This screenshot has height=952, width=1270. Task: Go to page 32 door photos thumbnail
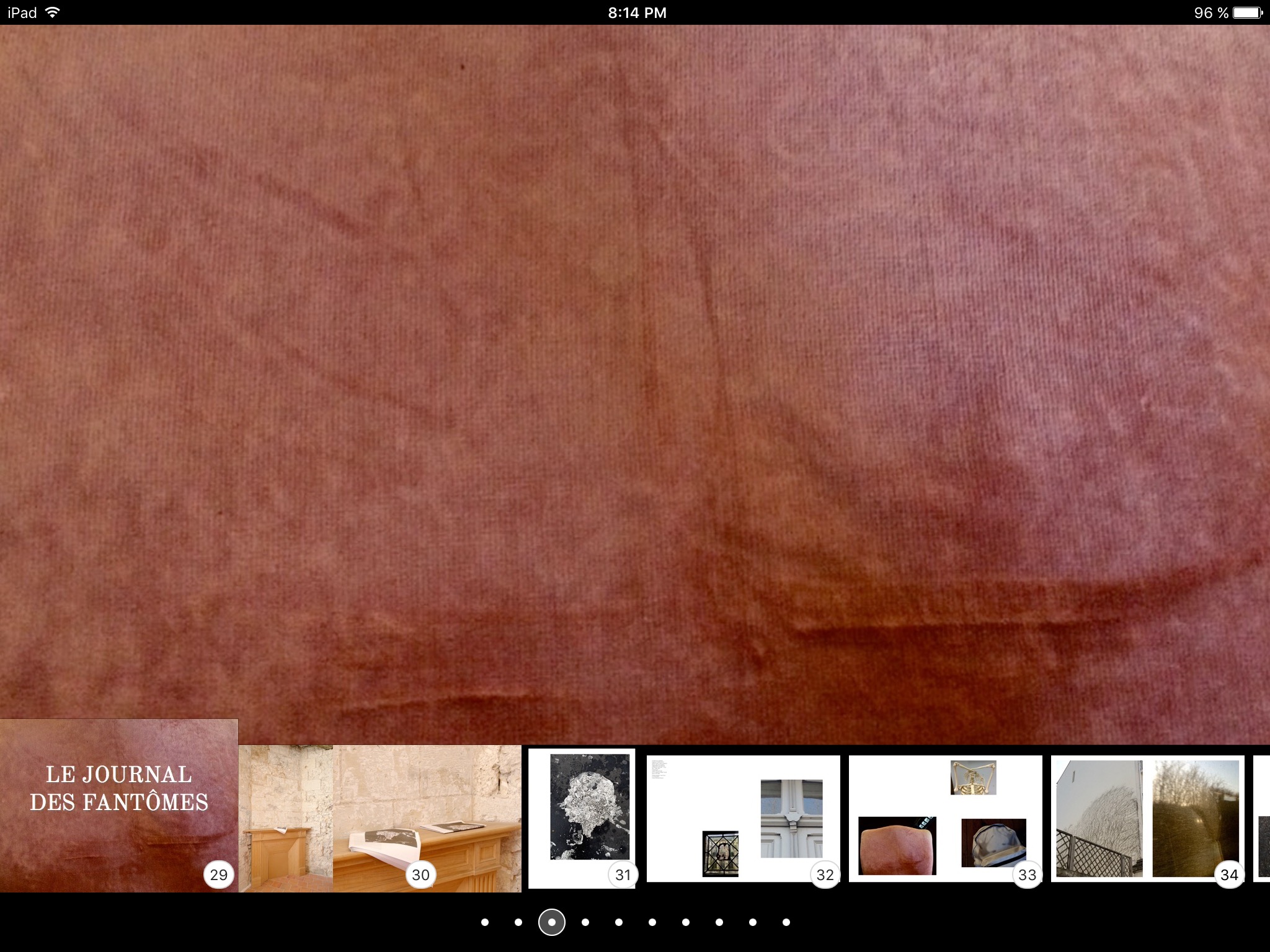pyautogui.click(x=743, y=818)
